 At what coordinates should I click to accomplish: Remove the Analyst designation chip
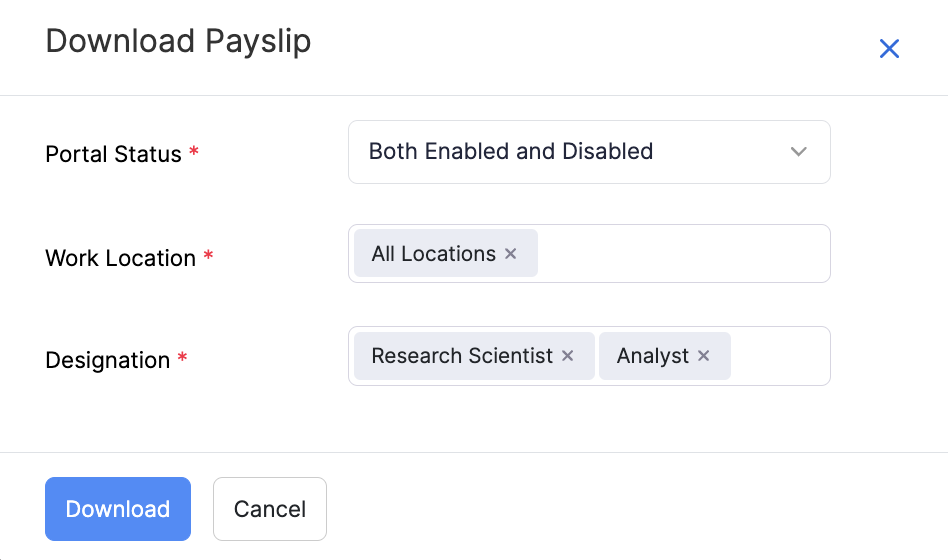click(x=704, y=356)
